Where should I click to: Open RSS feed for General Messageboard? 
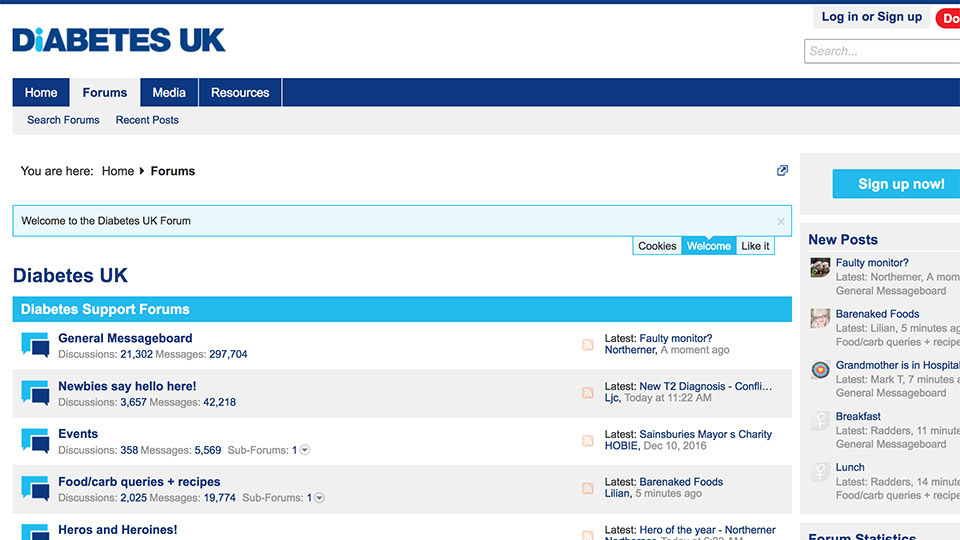[x=588, y=345]
